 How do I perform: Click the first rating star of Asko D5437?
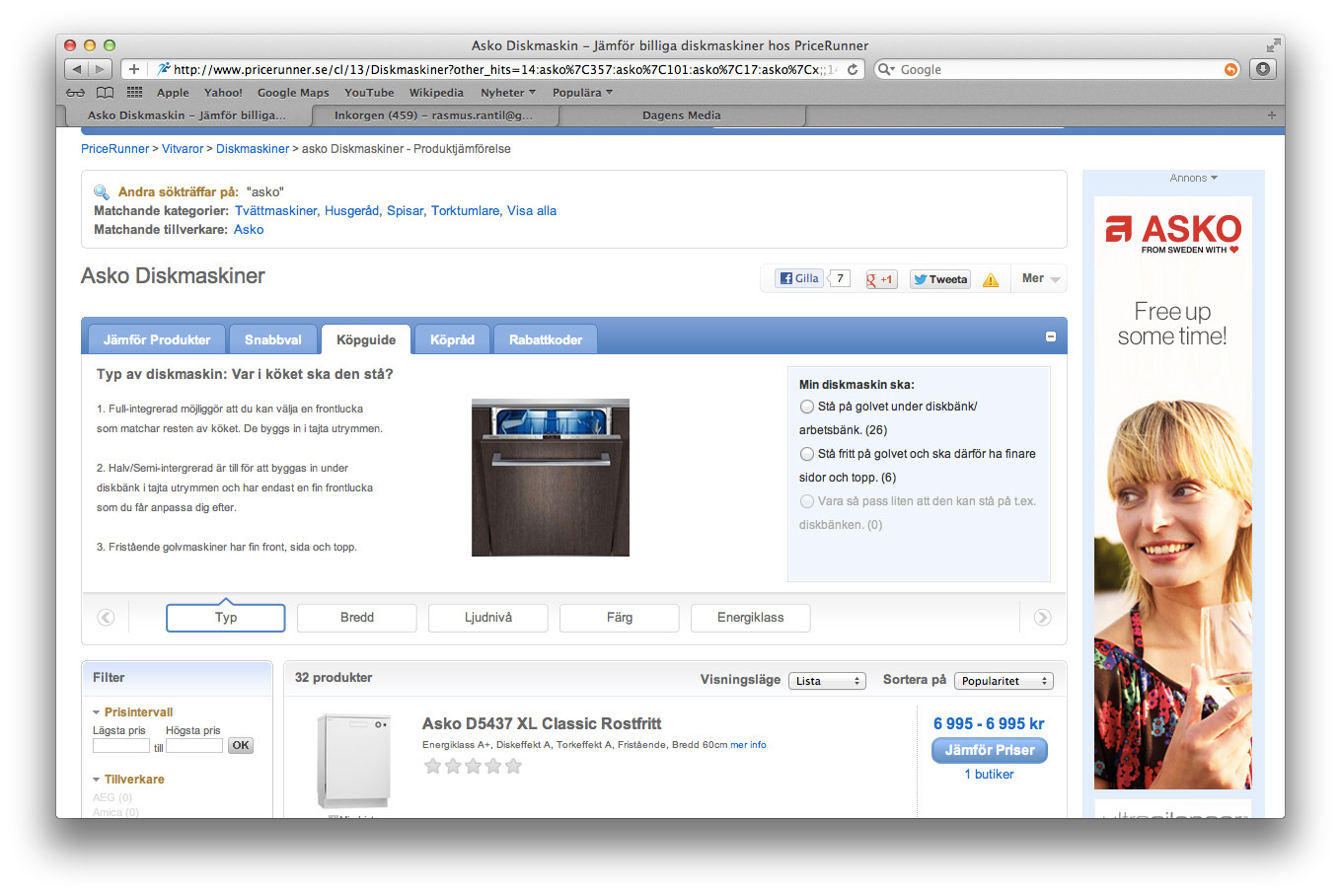tap(432, 766)
